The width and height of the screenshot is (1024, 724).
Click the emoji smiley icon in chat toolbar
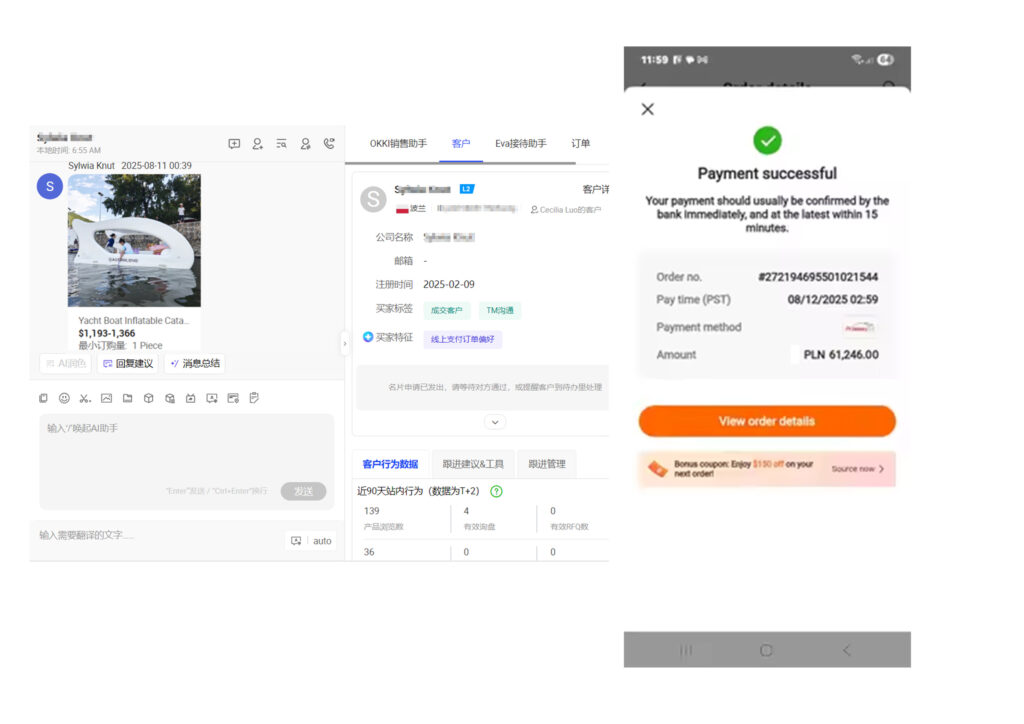coord(64,398)
